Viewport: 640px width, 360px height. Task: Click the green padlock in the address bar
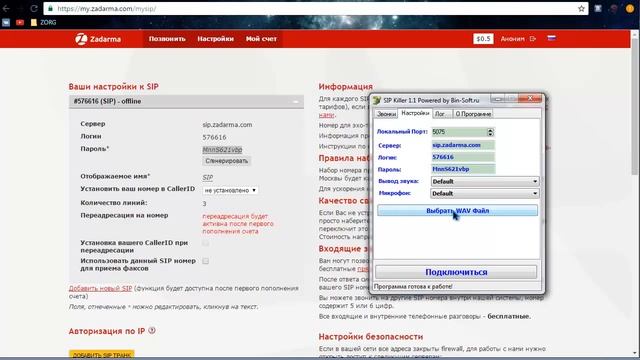[x=50, y=8]
